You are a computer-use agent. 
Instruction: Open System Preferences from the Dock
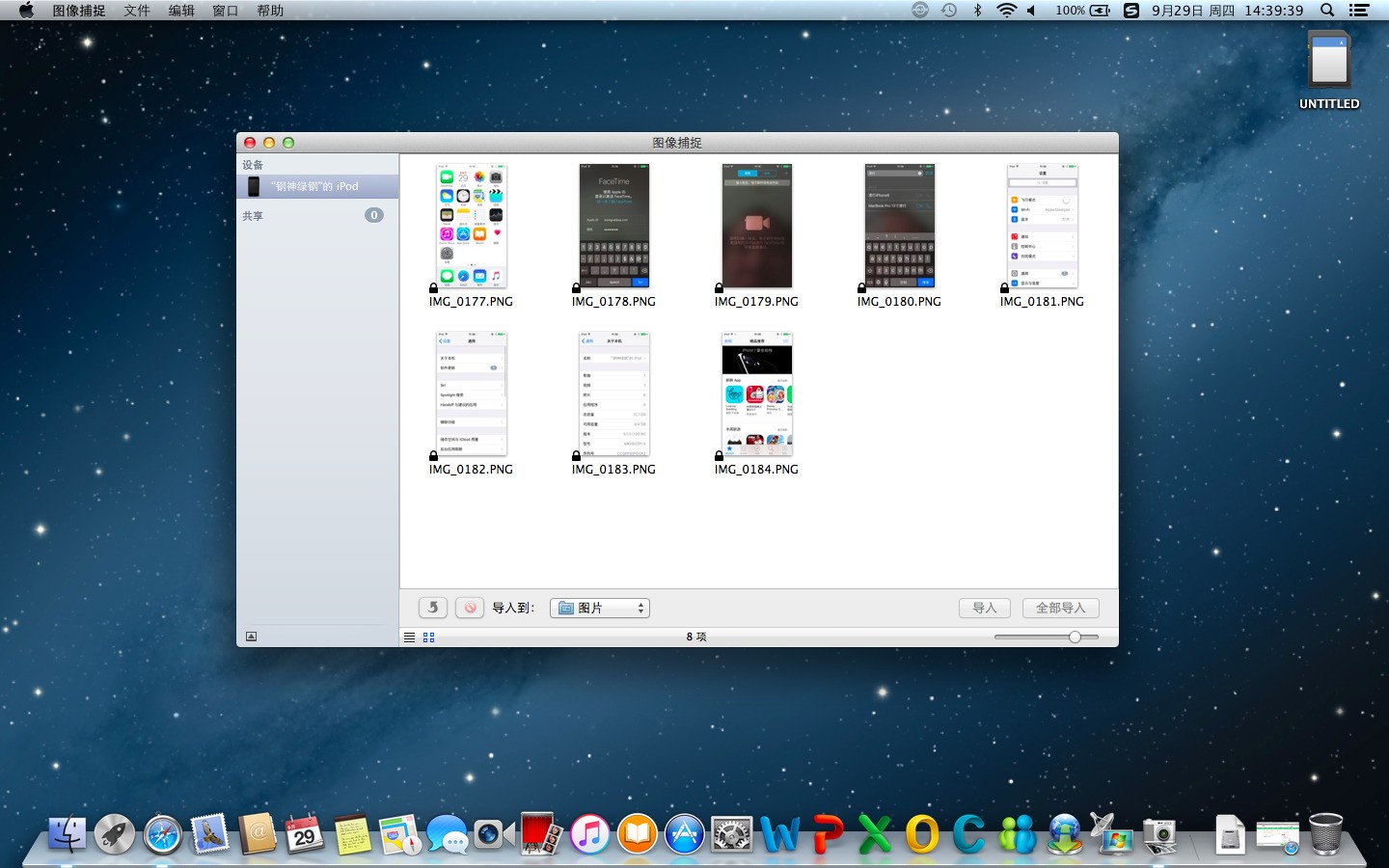(x=732, y=834)
